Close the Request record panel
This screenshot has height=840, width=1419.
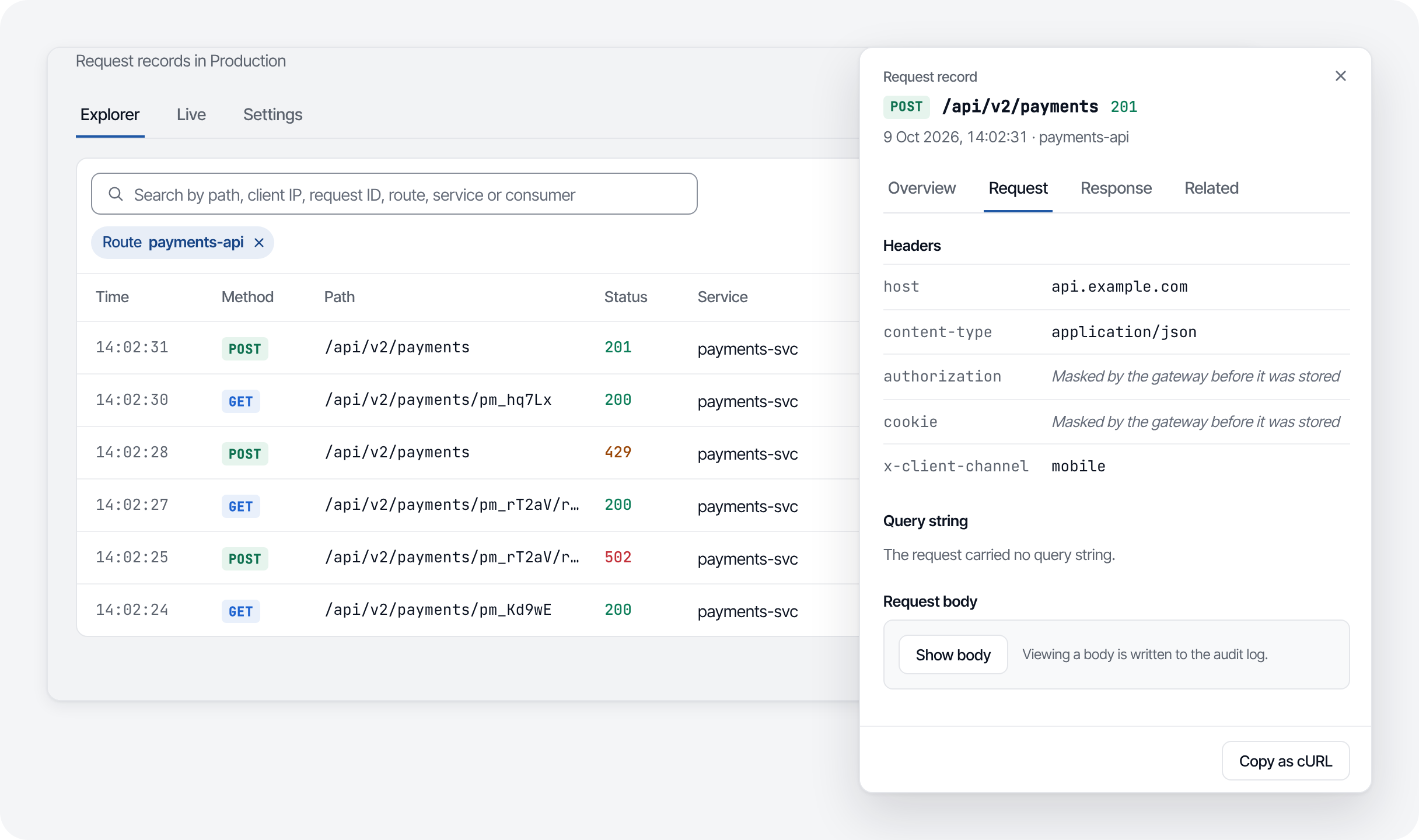1340,76
